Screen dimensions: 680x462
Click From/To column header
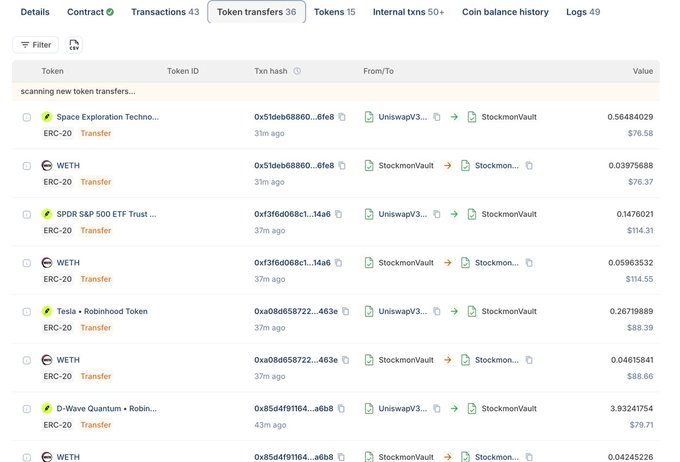tap(378, 71)
